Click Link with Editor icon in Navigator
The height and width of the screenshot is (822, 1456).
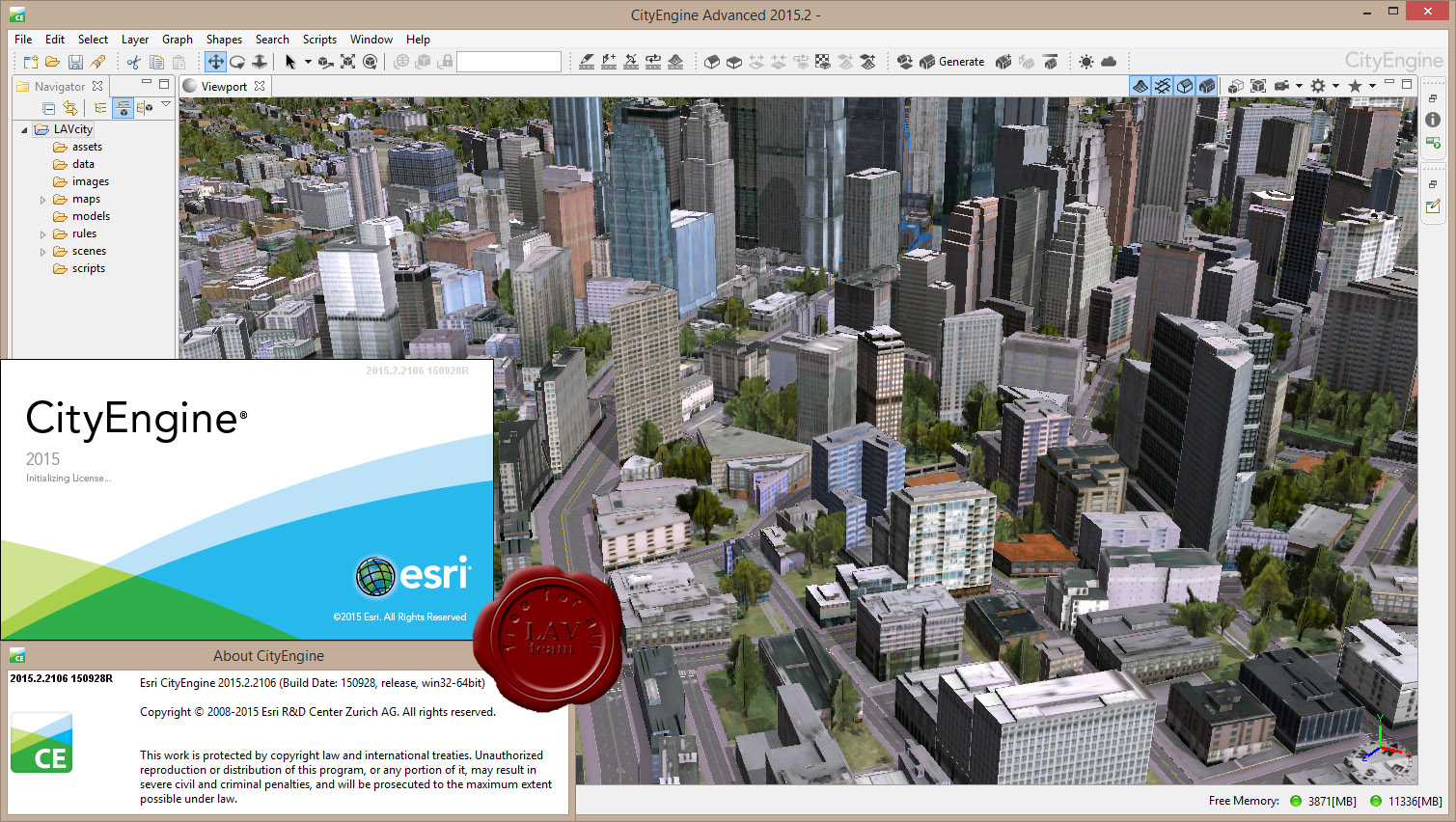69,108
